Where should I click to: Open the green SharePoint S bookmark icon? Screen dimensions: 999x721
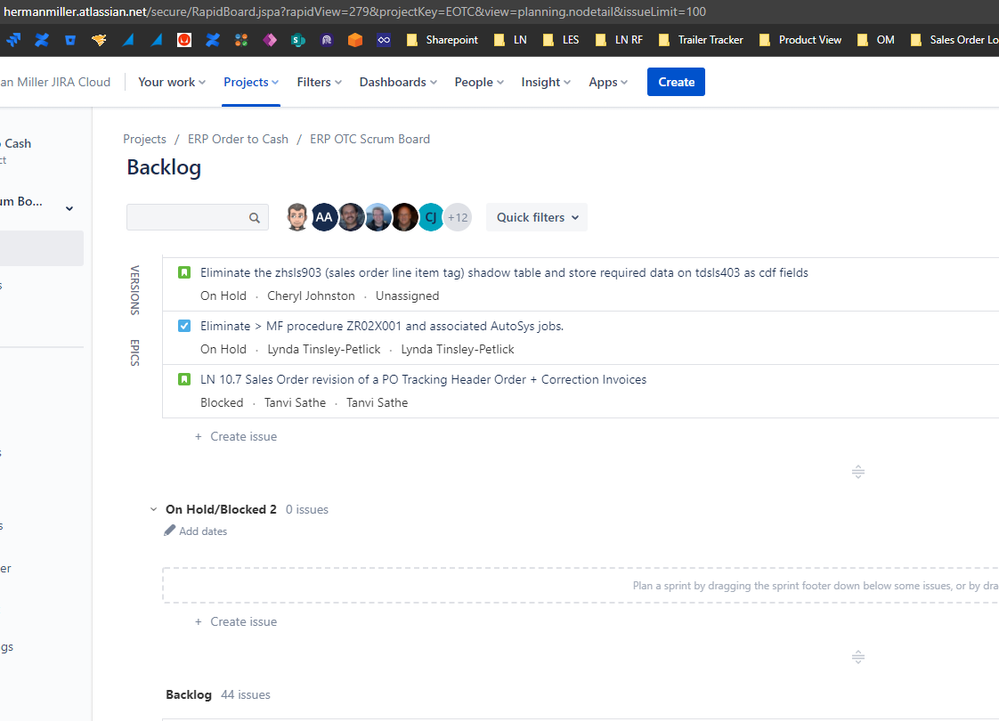tap(298, 40)
